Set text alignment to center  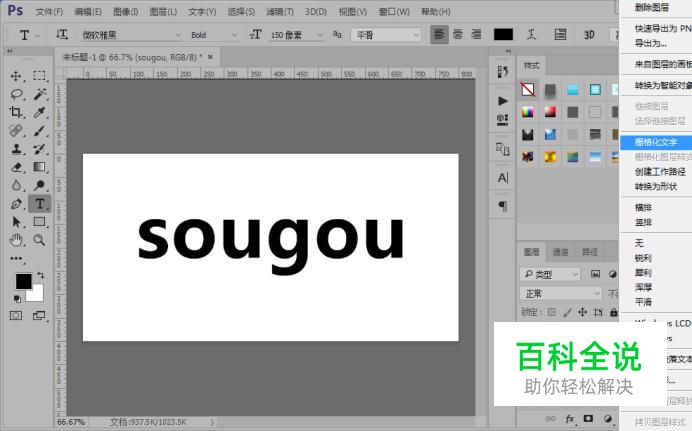click(458, 34)
